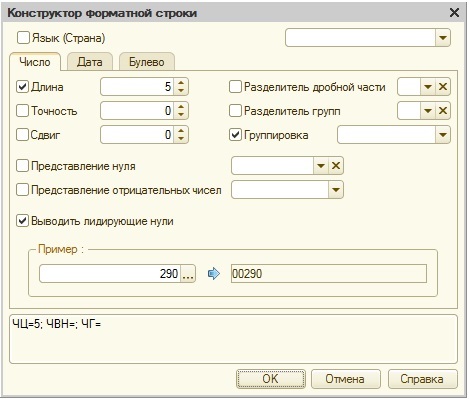Click the example input showing 290
Screen dimensions: 469x399
110,274
